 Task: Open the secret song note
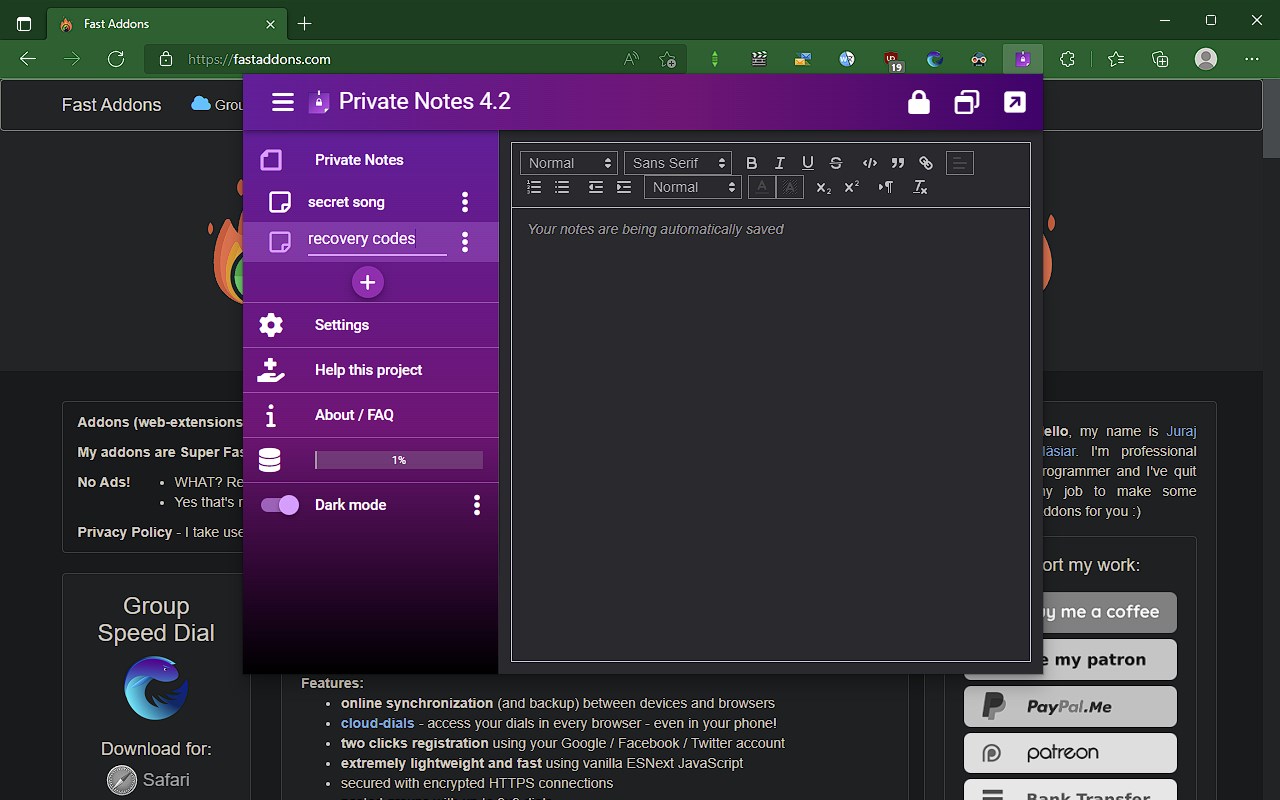click(x=346, y=202)
